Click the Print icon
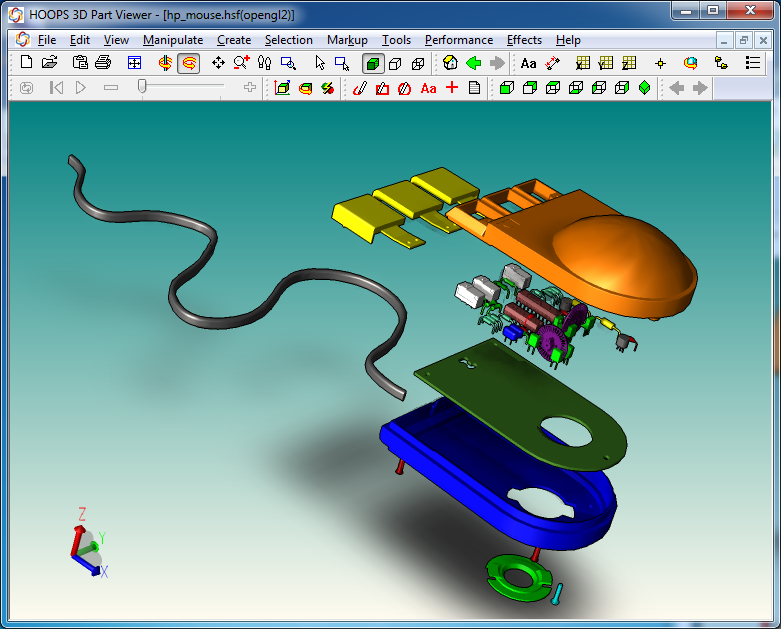Screen dimensions: 781x629 click(x=102, y=63)
